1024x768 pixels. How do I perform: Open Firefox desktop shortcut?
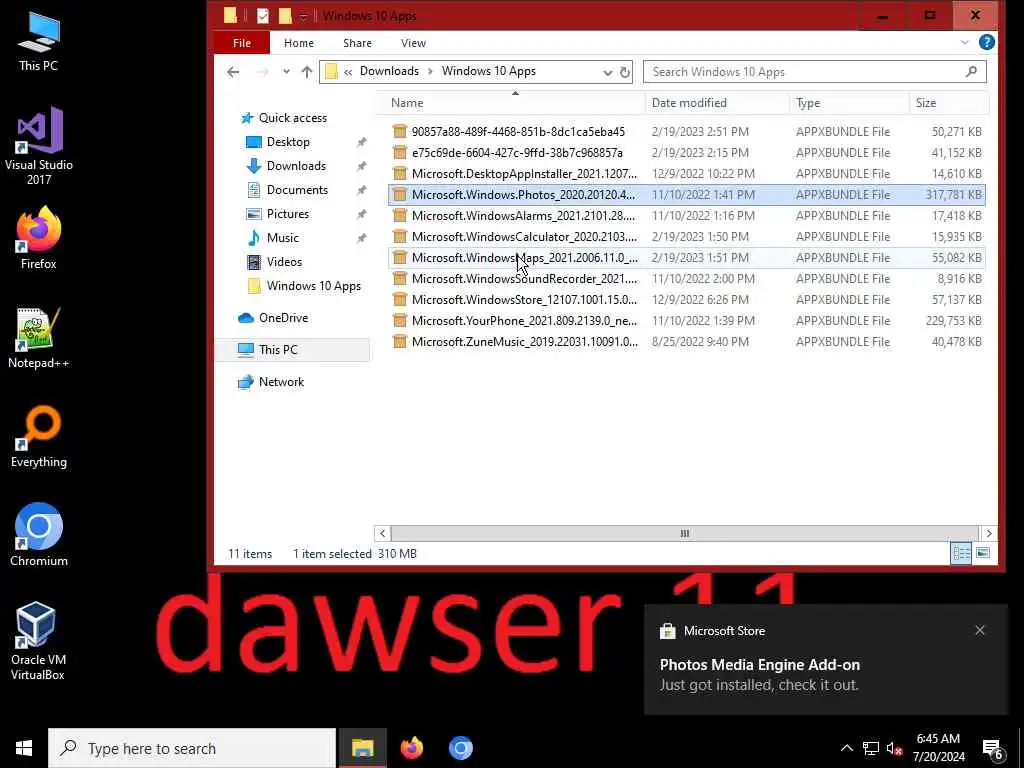coord(39,238)
